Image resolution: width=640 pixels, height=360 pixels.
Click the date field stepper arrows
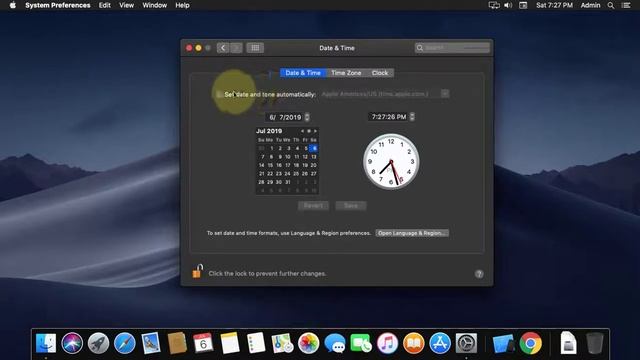click(x=307, y=117)
